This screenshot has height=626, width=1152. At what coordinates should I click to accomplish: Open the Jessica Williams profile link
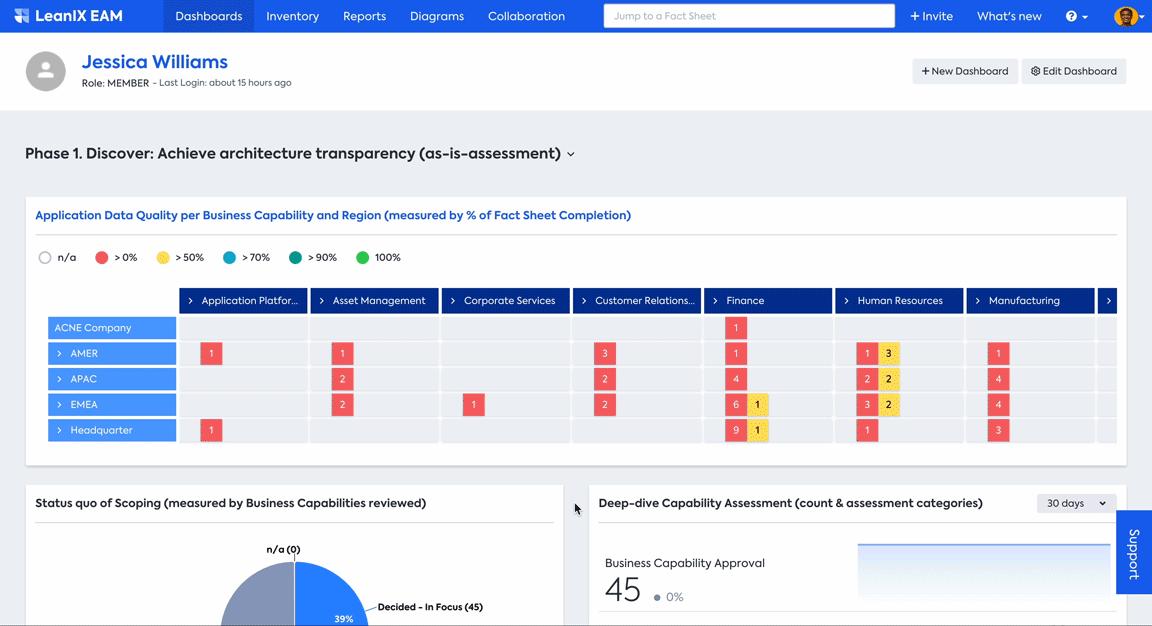[x=154, y=62]
